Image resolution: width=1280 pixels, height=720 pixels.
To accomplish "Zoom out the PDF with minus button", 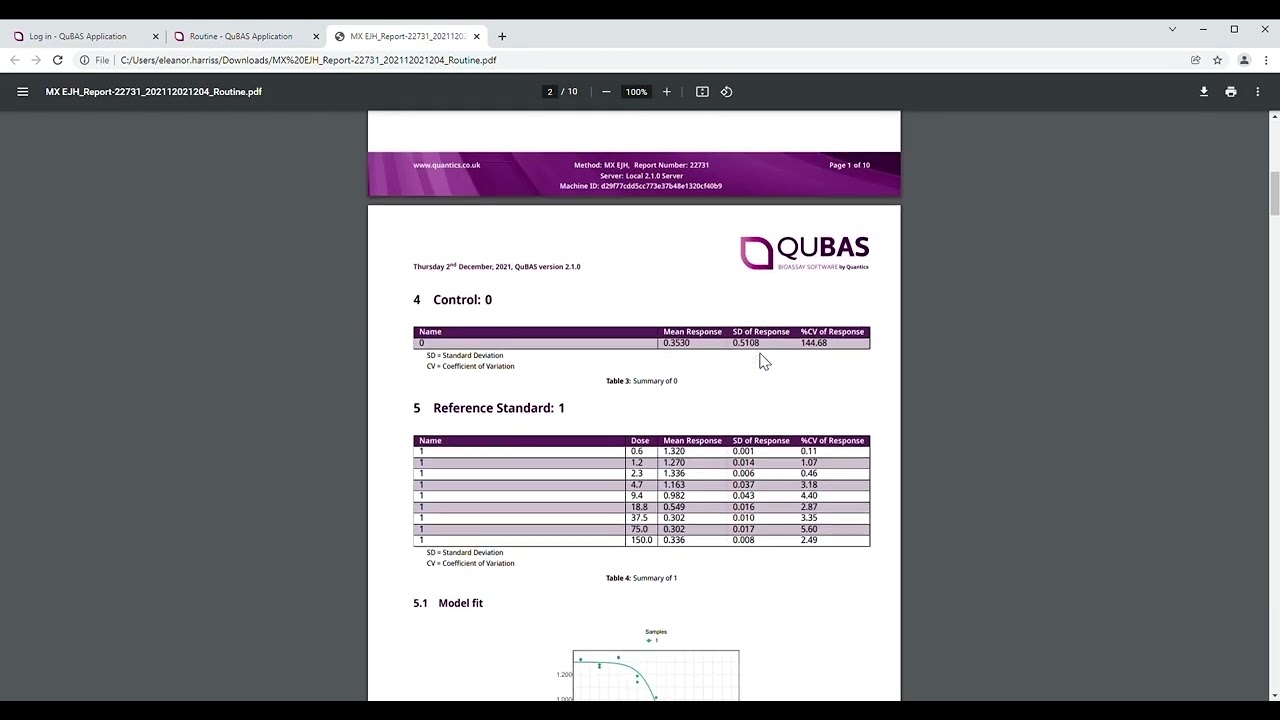I will (x=606, y=92).
